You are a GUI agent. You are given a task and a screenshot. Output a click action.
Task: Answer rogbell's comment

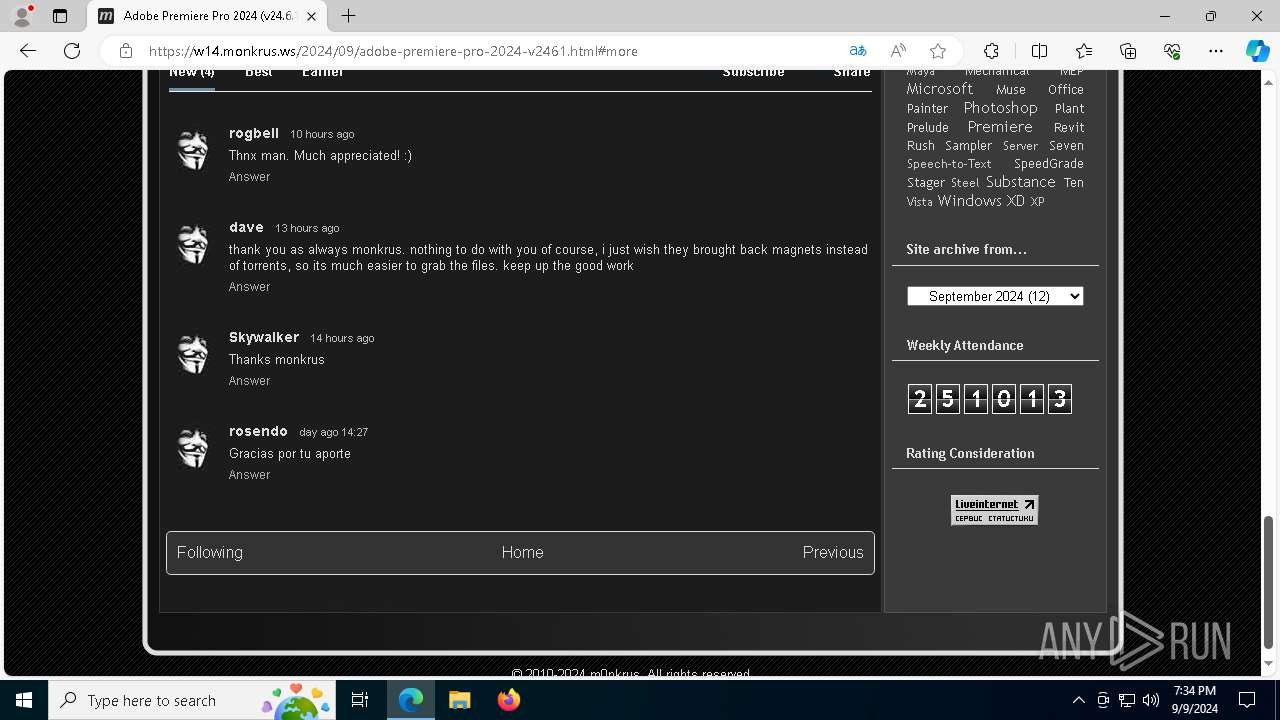249,177
